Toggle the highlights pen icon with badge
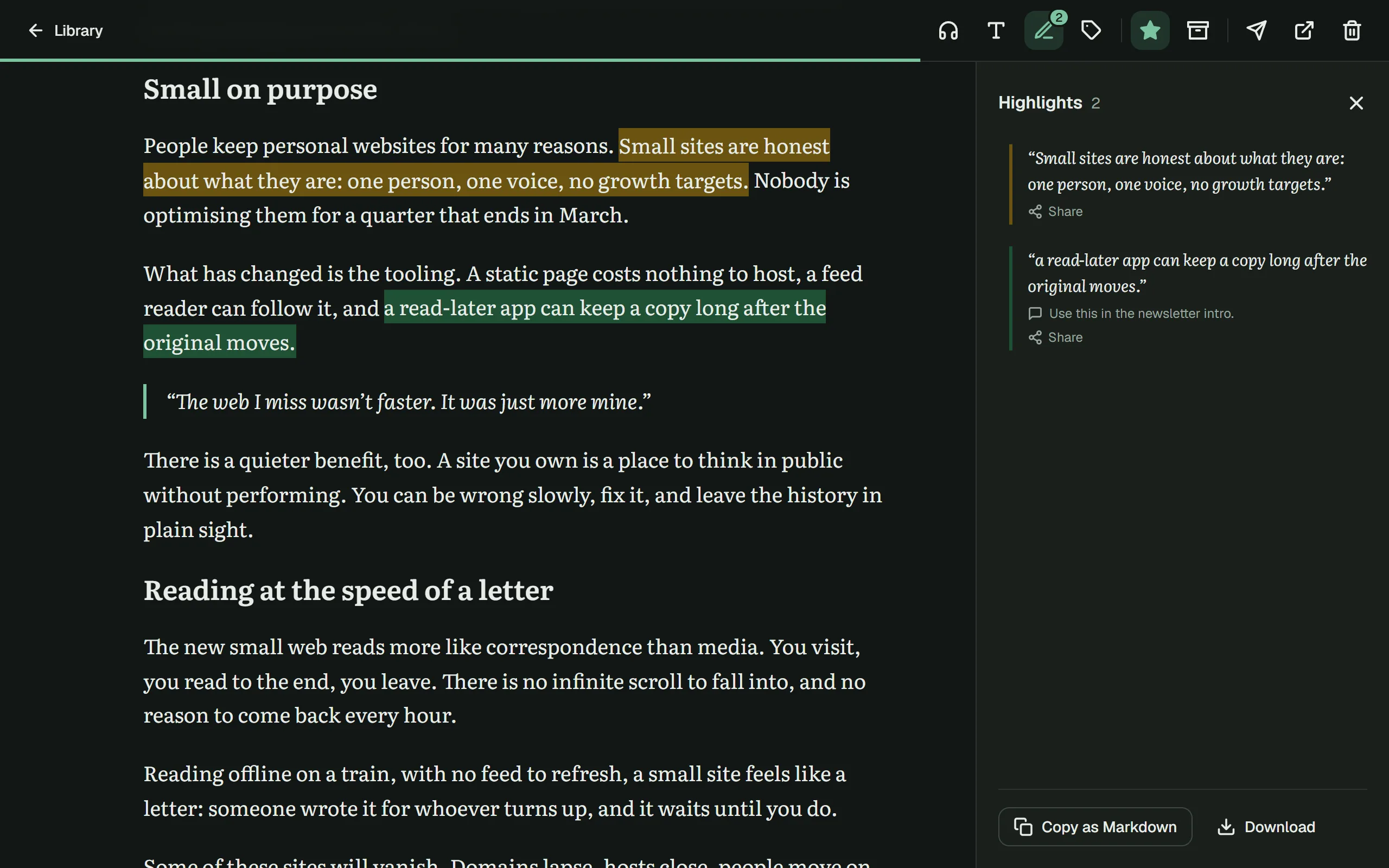Viewport: 1389px width, 868px height. point(1044,30)
